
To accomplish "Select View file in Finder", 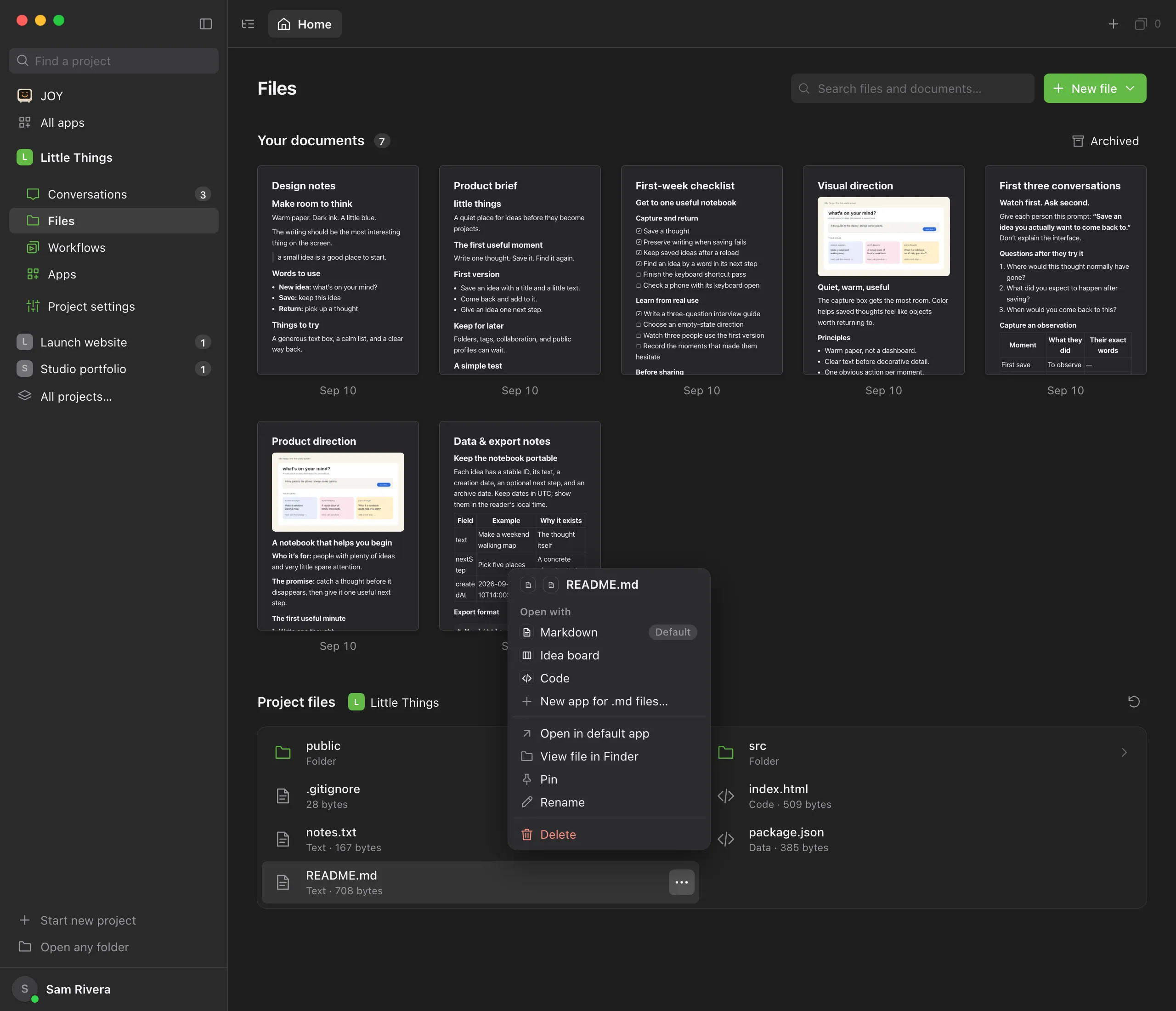I will [608, 756].
